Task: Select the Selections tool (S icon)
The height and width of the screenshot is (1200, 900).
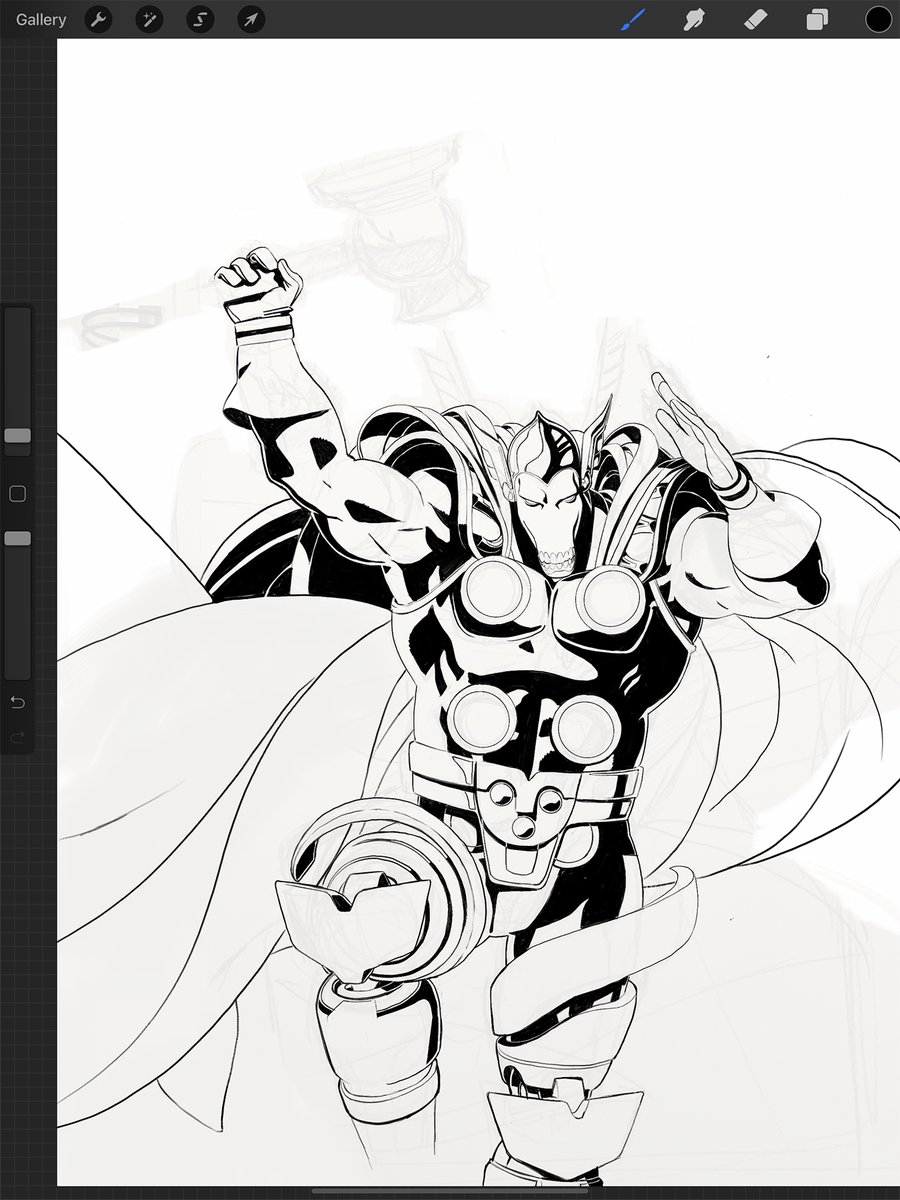Action: [200, 19]
